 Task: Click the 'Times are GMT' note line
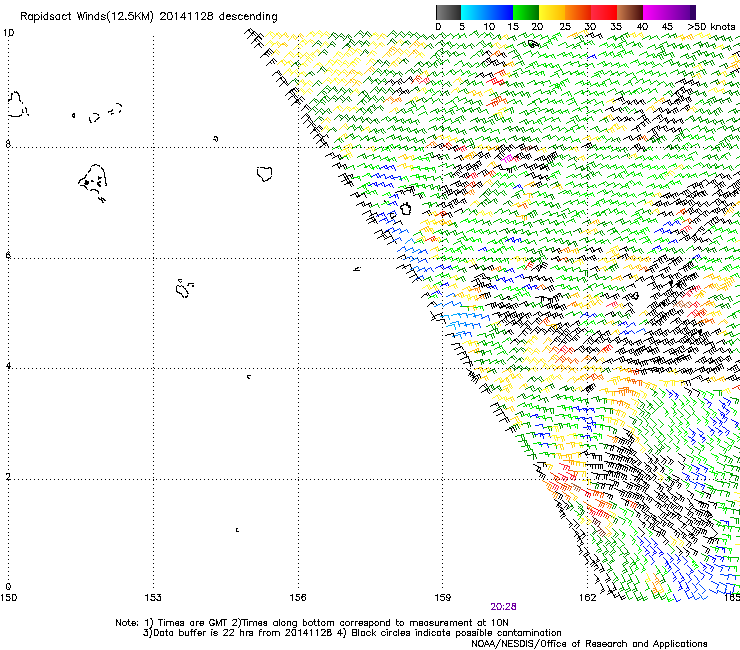[x=312, y=623]
